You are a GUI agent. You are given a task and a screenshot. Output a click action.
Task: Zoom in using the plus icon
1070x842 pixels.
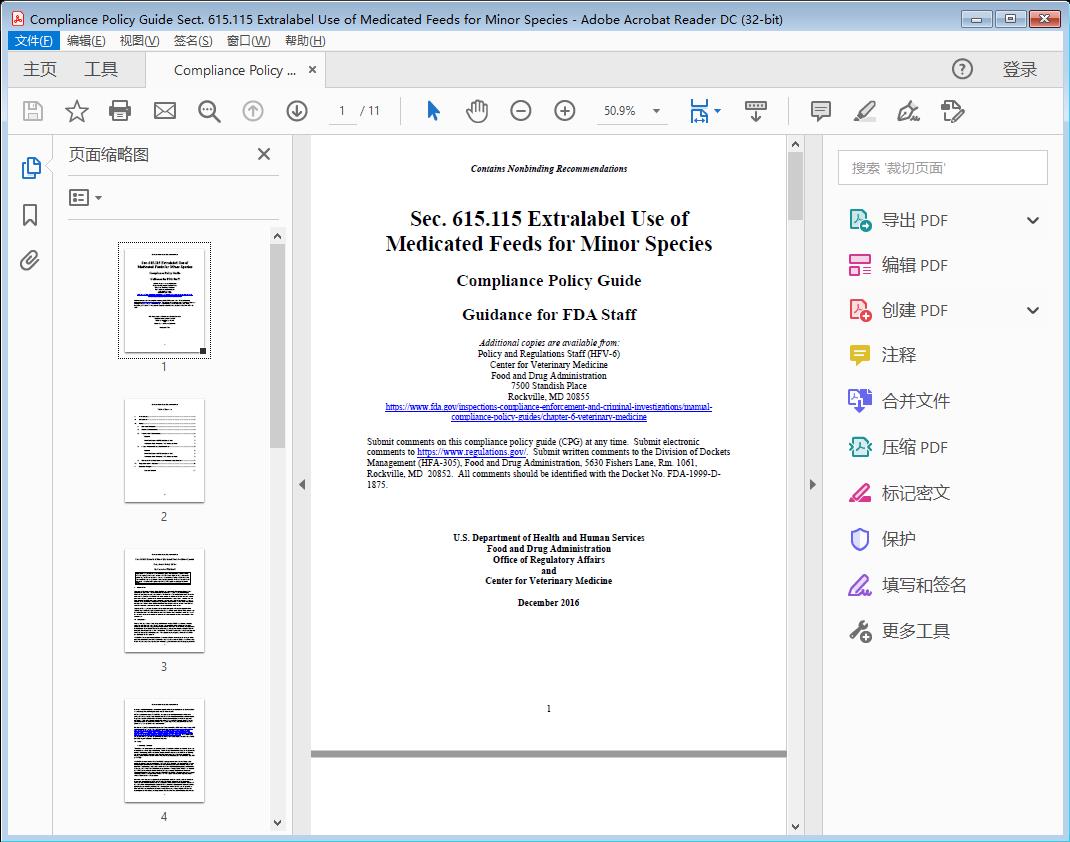click(x=565, y=111)
